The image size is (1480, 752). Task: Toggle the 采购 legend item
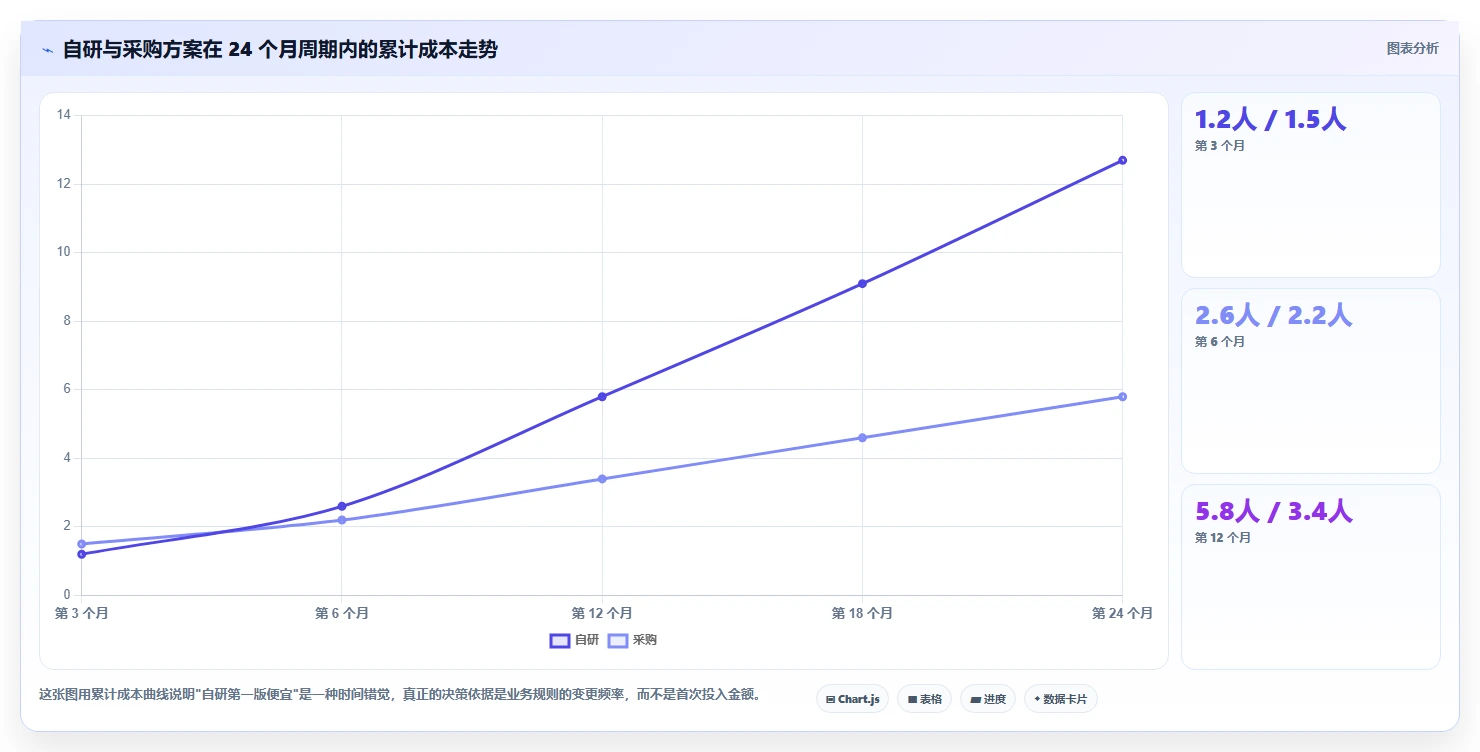point(632,640)
